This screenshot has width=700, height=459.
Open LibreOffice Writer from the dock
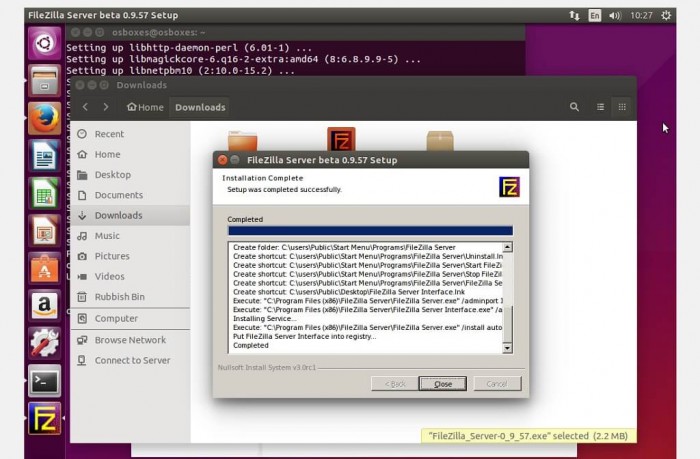(44, 156)
